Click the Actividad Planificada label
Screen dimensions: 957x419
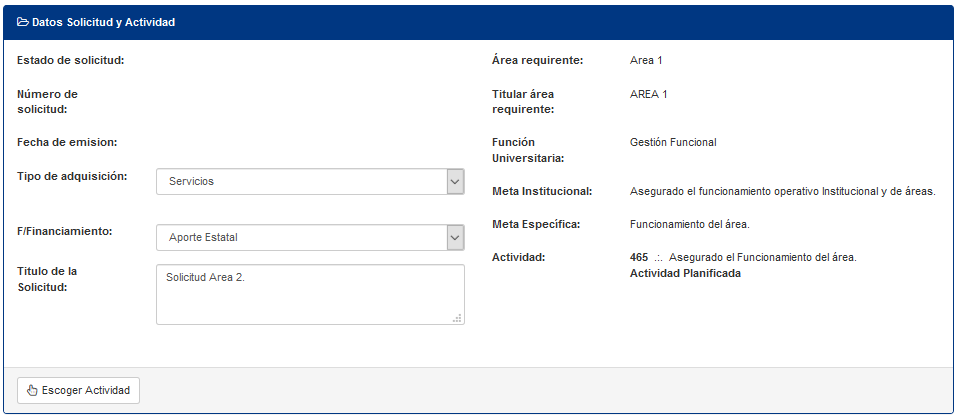click(685, 273)
